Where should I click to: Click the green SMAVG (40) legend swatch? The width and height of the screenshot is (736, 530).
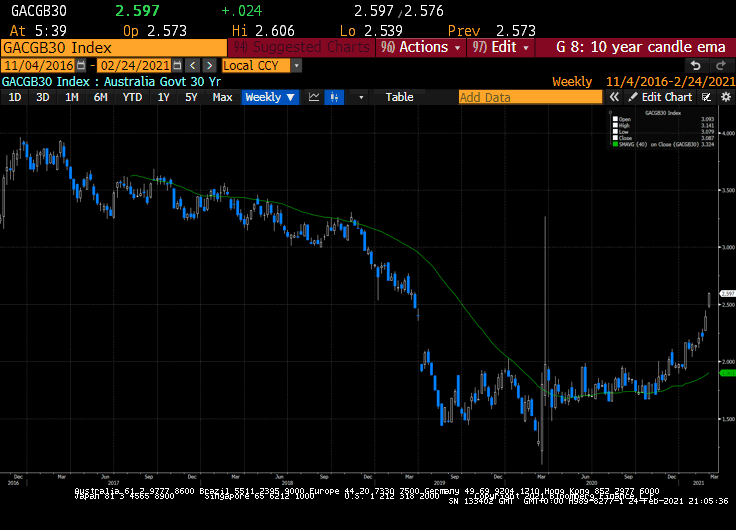(x=615, y=144)
